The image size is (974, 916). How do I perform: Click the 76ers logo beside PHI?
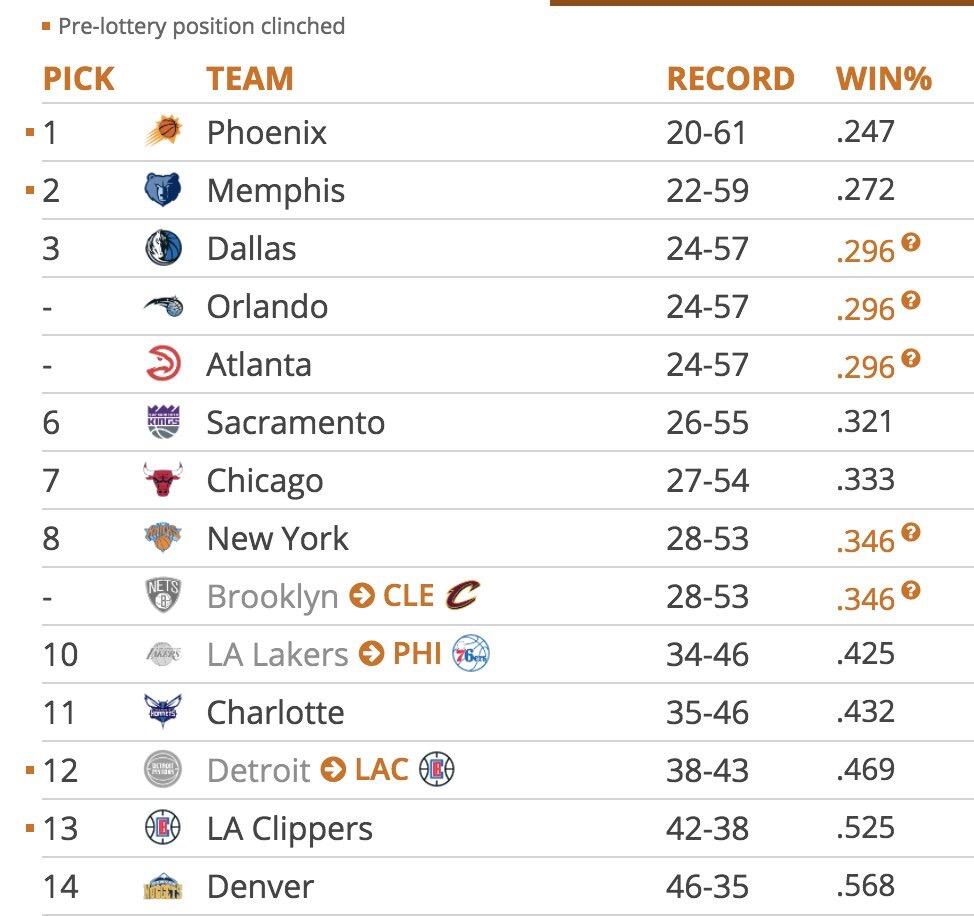pos(470,654)
